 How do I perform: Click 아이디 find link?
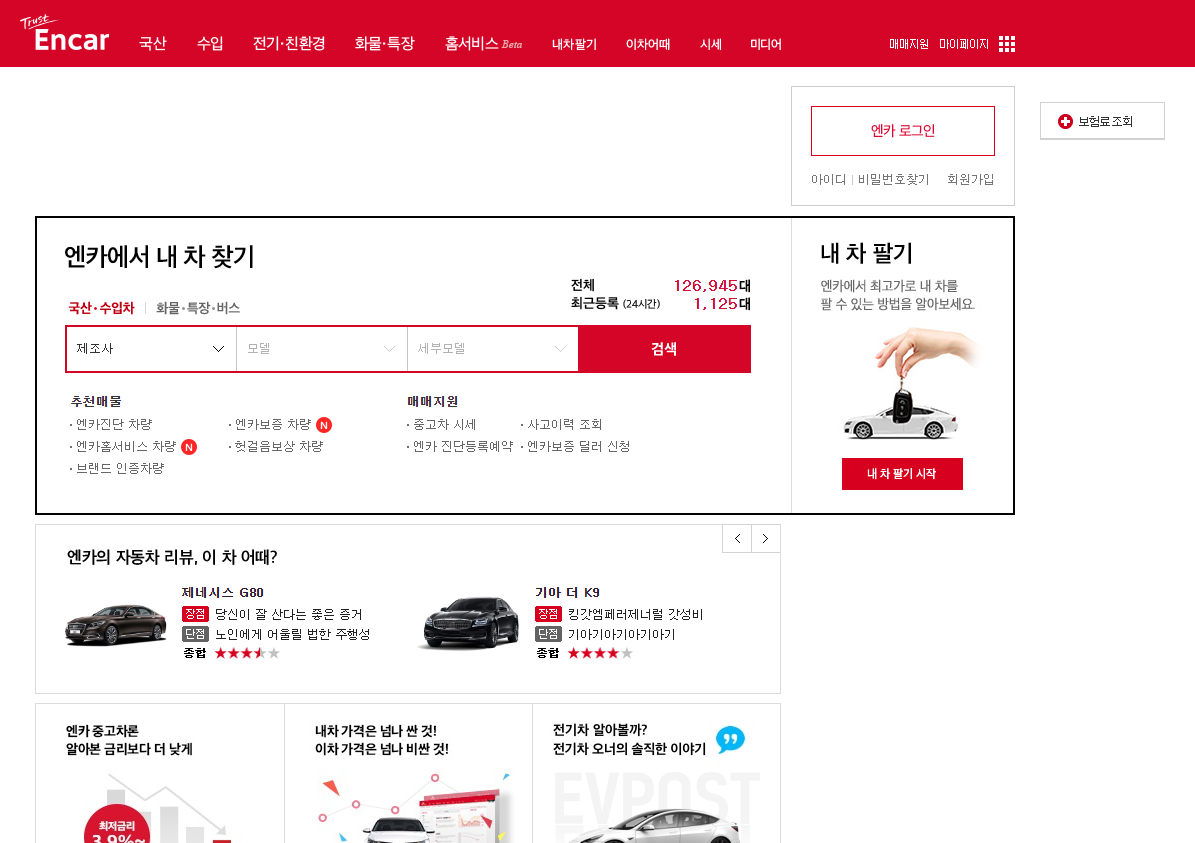(x=828, y=180)
